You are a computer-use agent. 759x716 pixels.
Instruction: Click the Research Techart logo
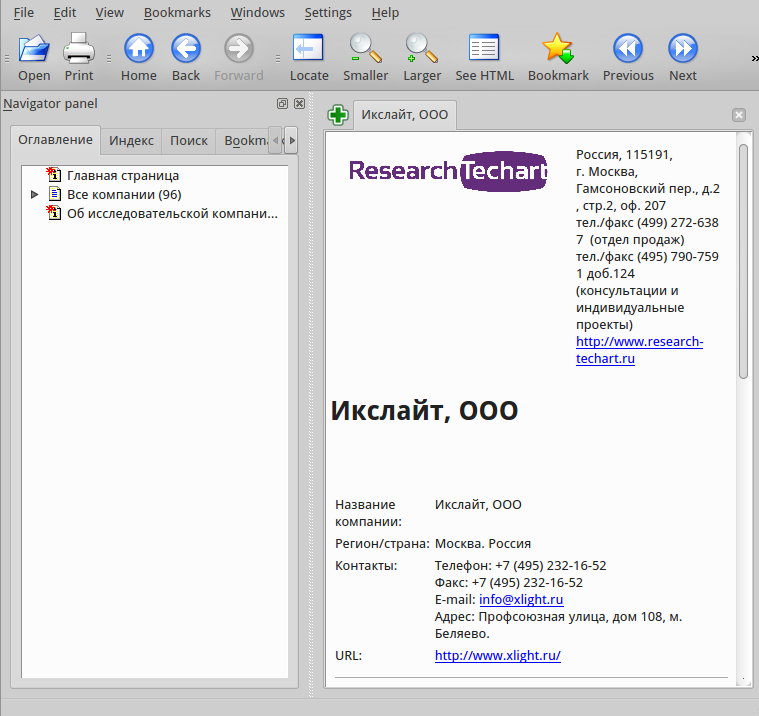point(448,171)
